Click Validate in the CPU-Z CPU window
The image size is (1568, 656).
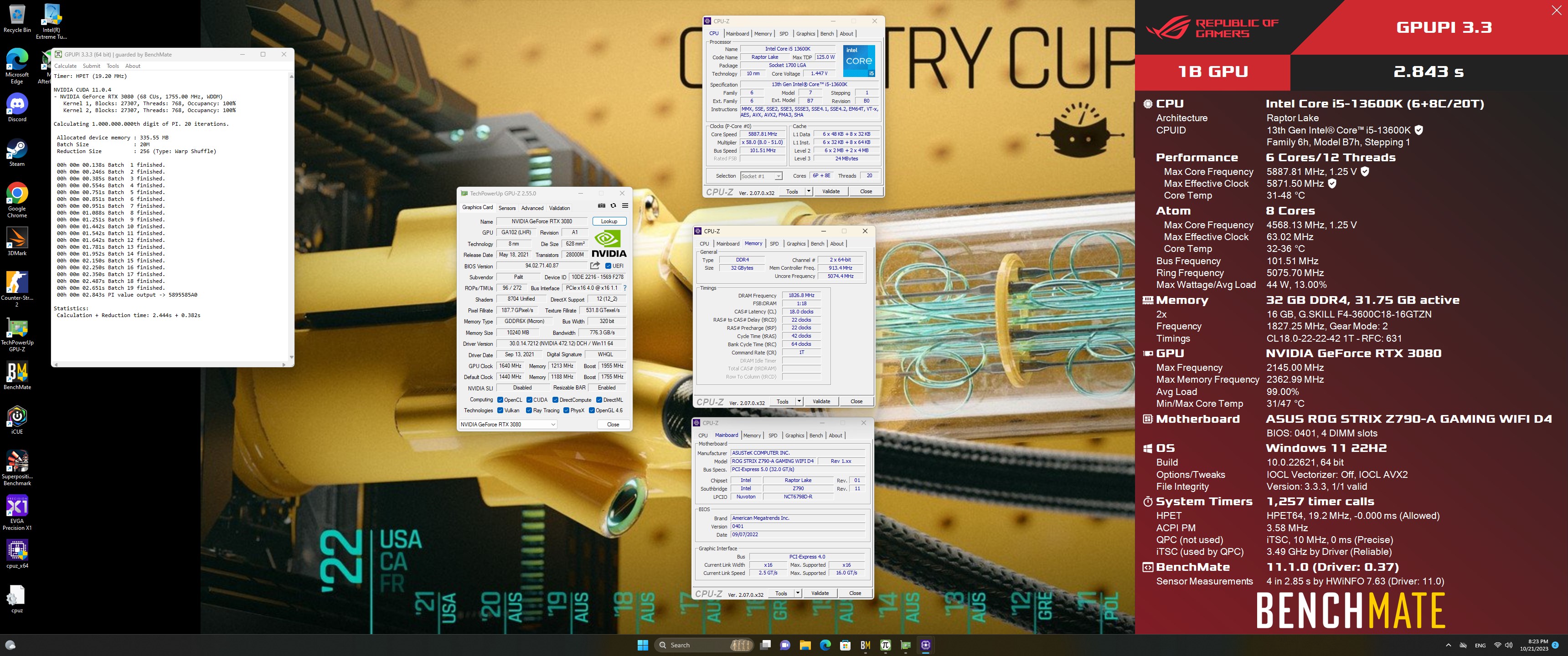tap(831, 191)
